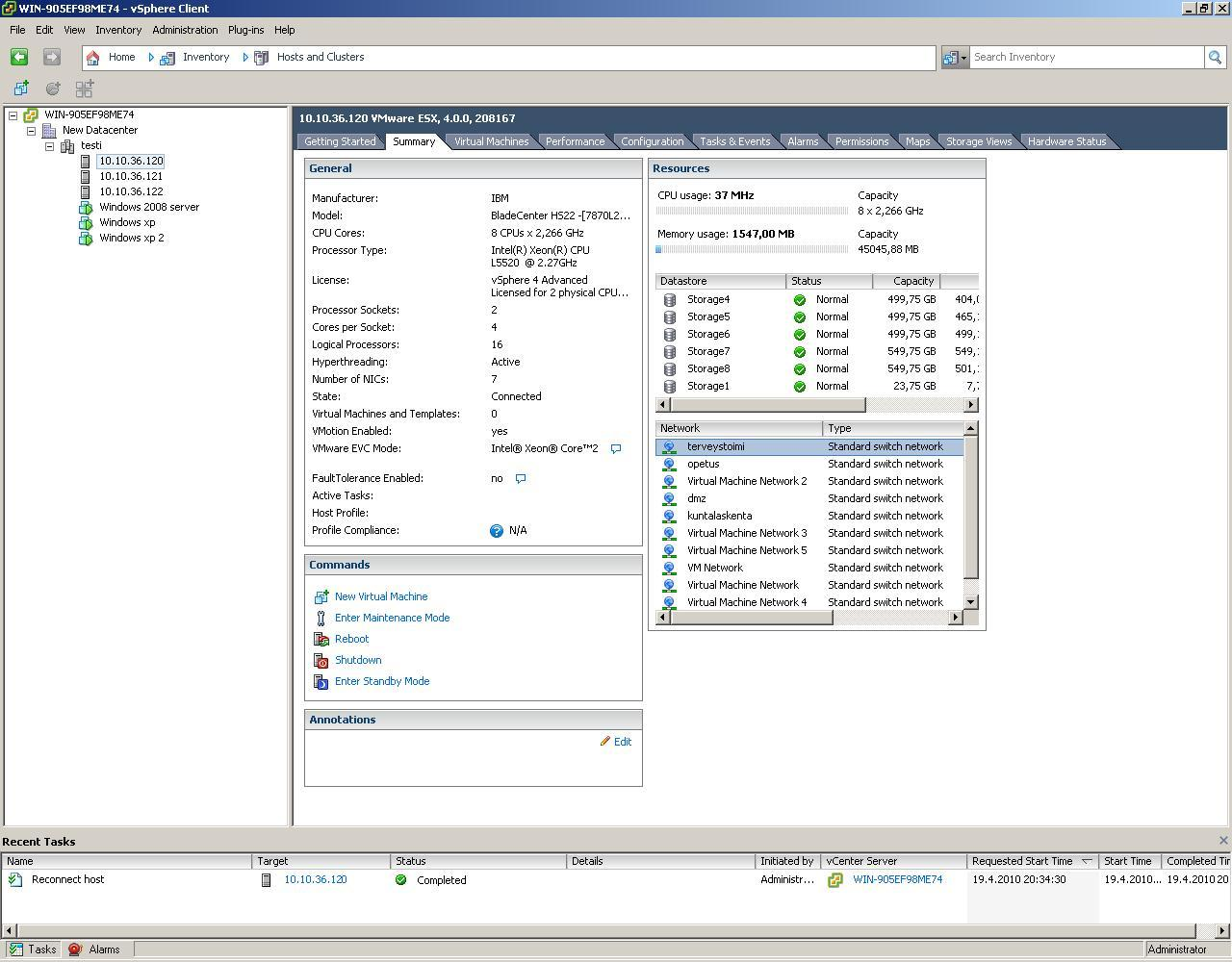Click the search magnifier icon
Image resolution: width=1232 pixels, height=962 pixels.
[1215, 58]
